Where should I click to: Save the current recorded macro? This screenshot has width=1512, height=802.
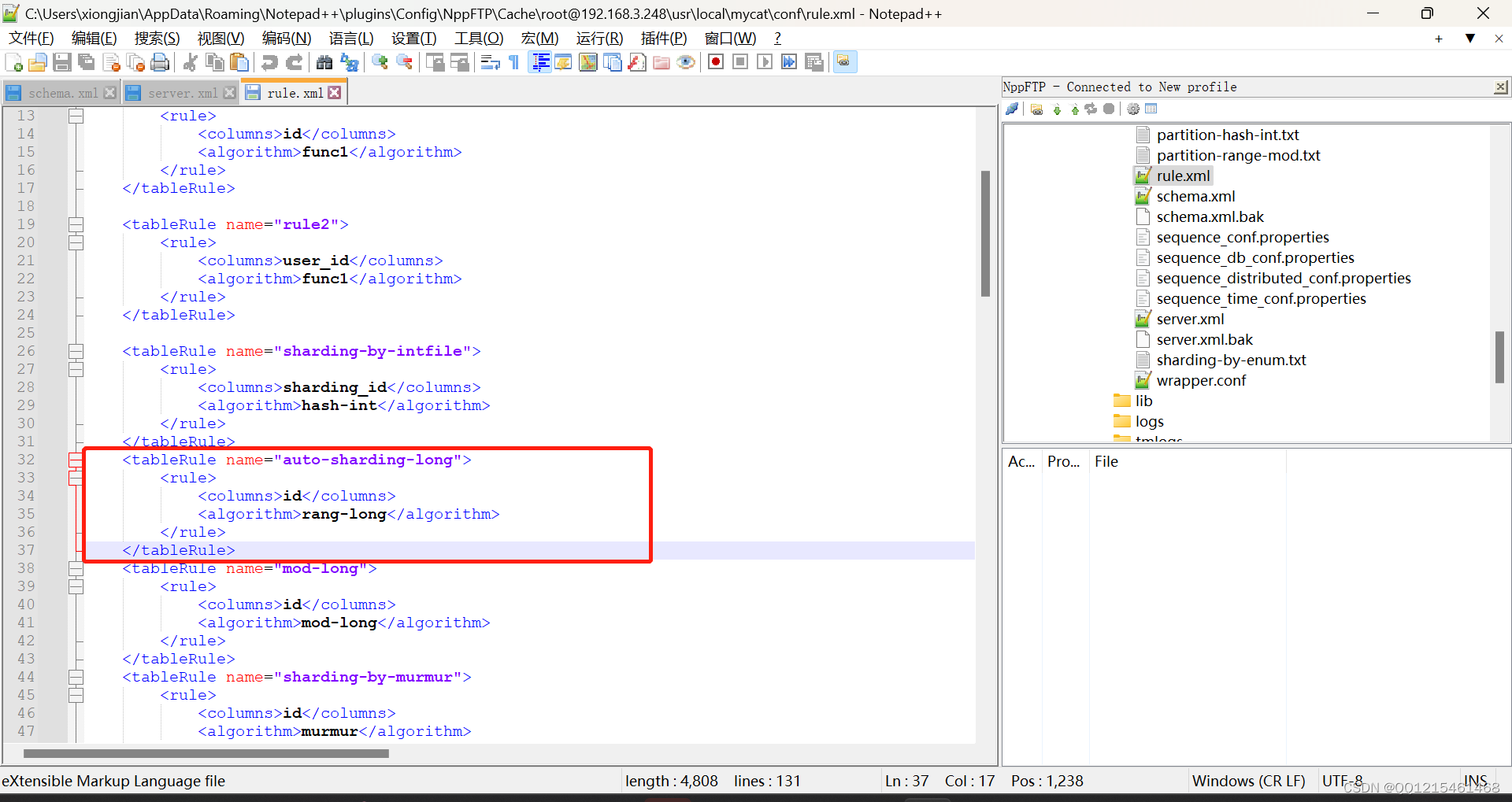click(x=814, y=62)
